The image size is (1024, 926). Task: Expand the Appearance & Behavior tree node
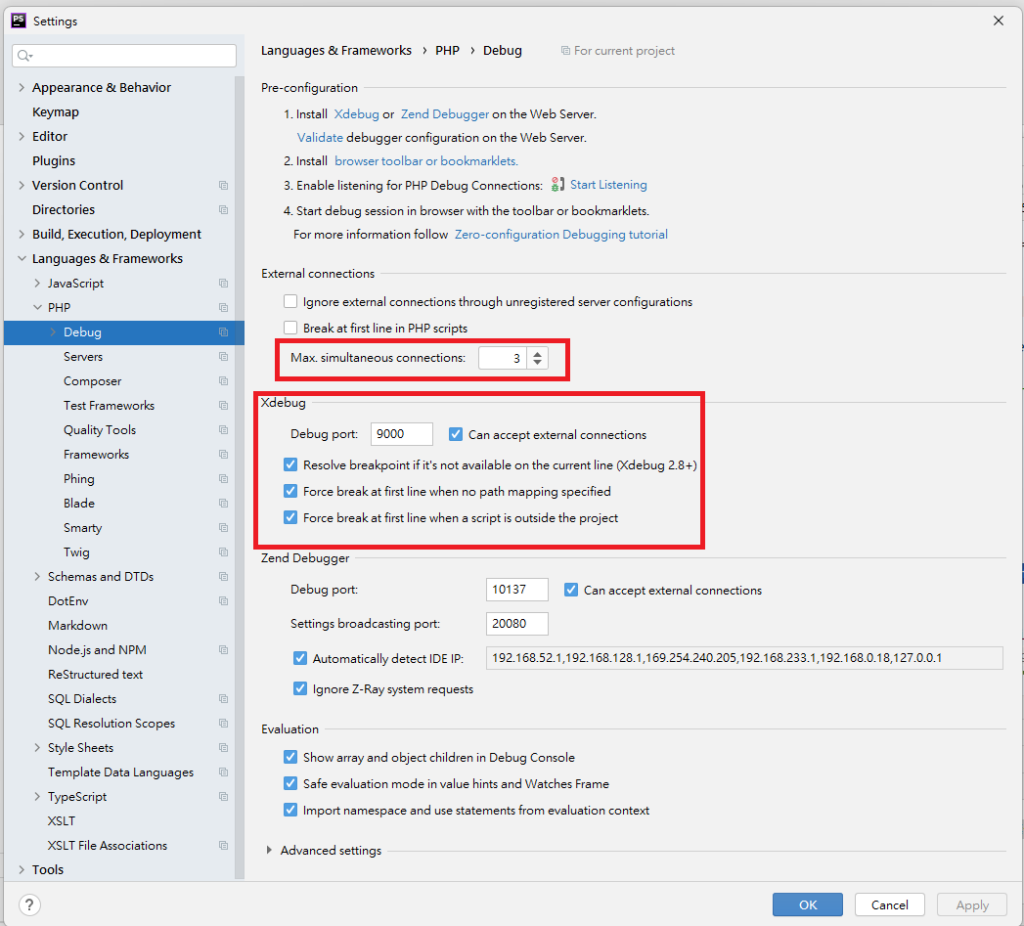(22, 88)
